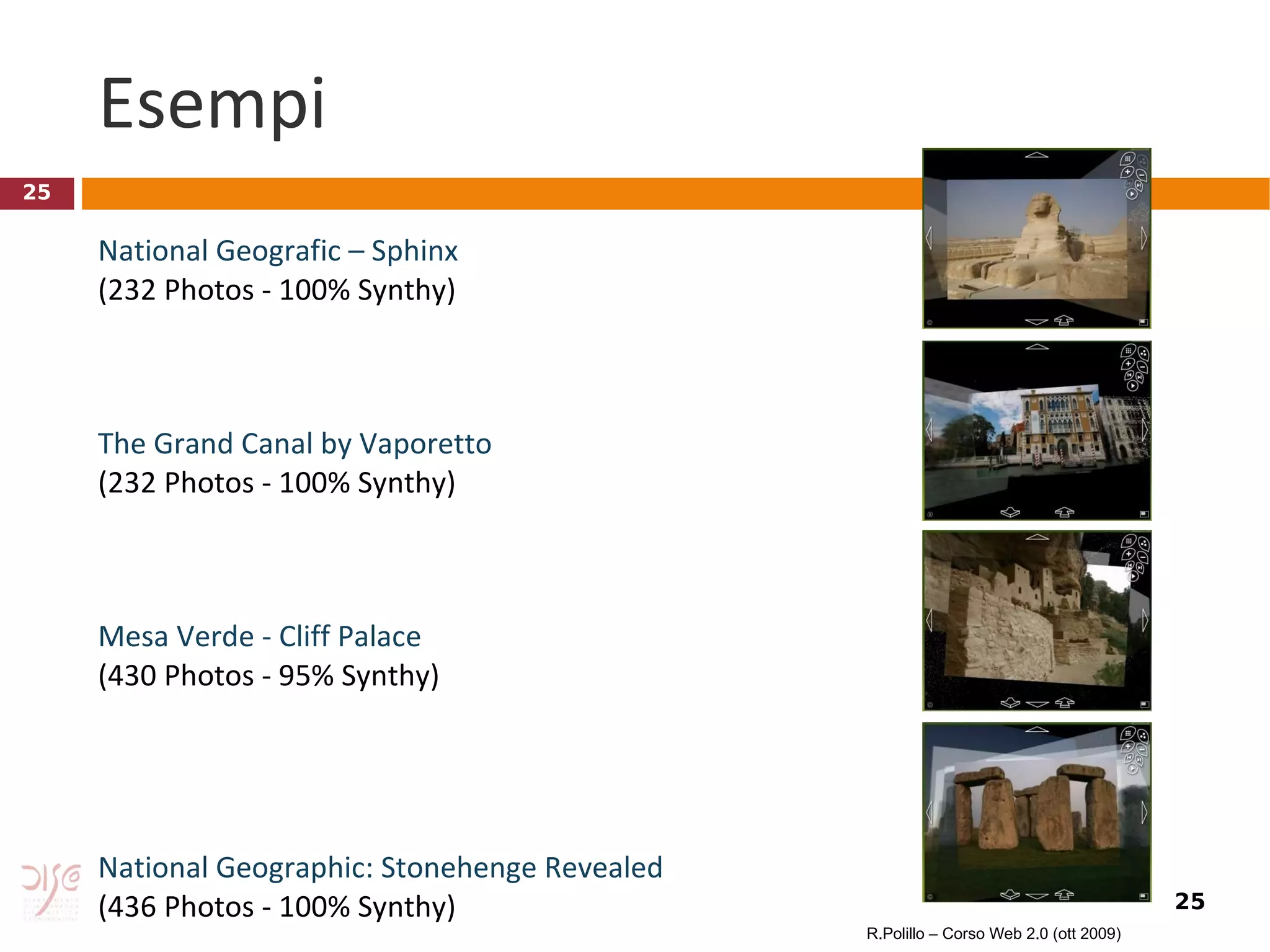
Task: Move forward arrow in Grand Canal viewer
Action: click(x=1064, y=512)
